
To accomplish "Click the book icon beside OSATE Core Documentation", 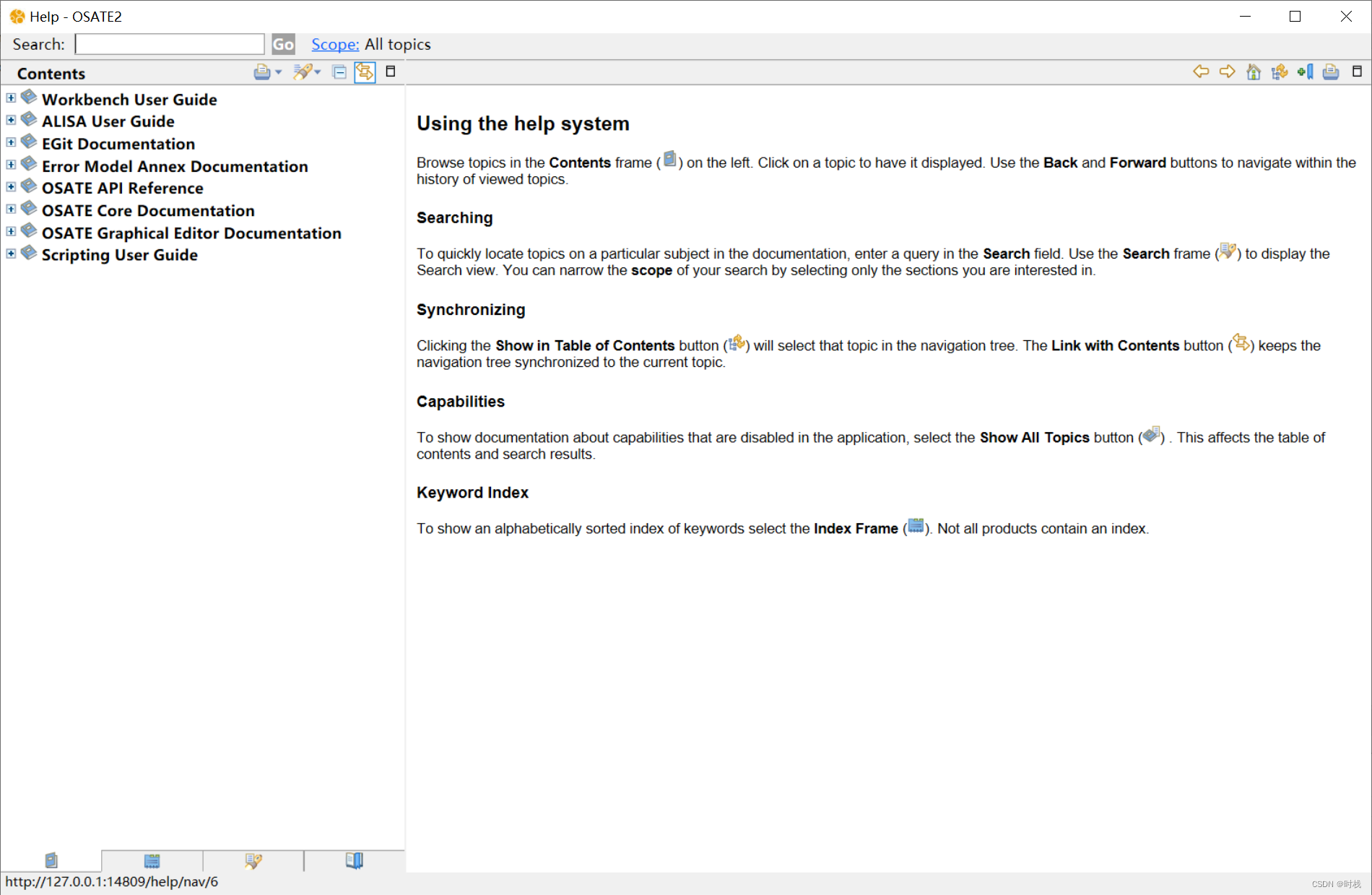I will tap(29, 208).
